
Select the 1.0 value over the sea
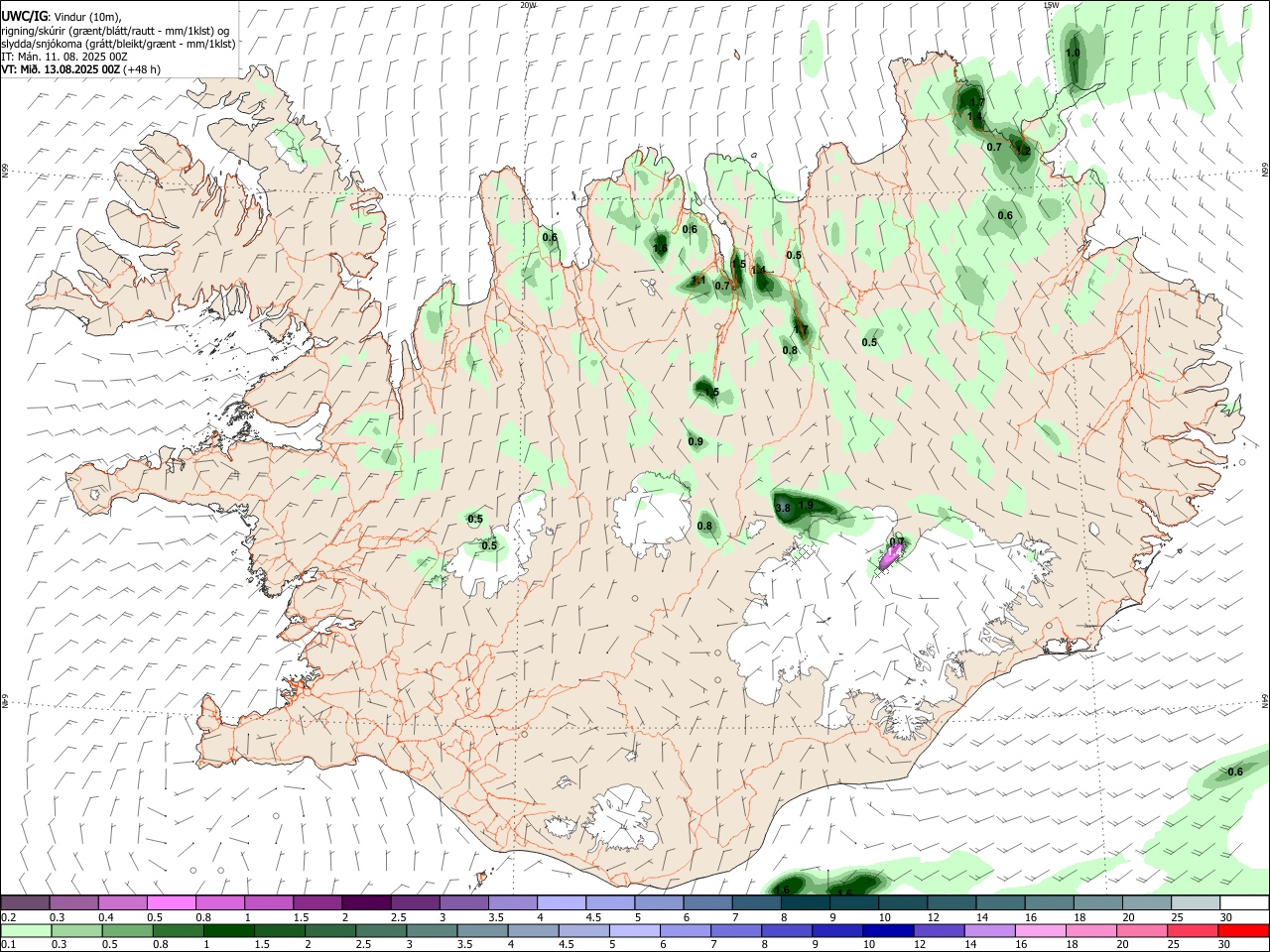[1073, 53]
